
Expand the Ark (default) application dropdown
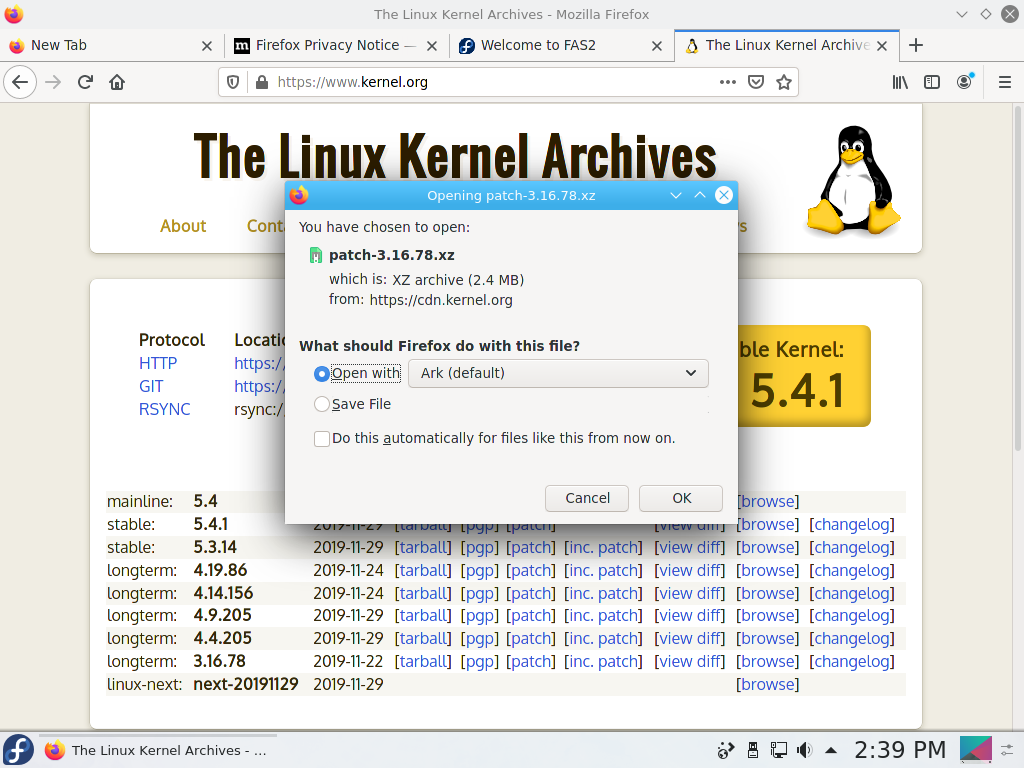coord(558,374)
